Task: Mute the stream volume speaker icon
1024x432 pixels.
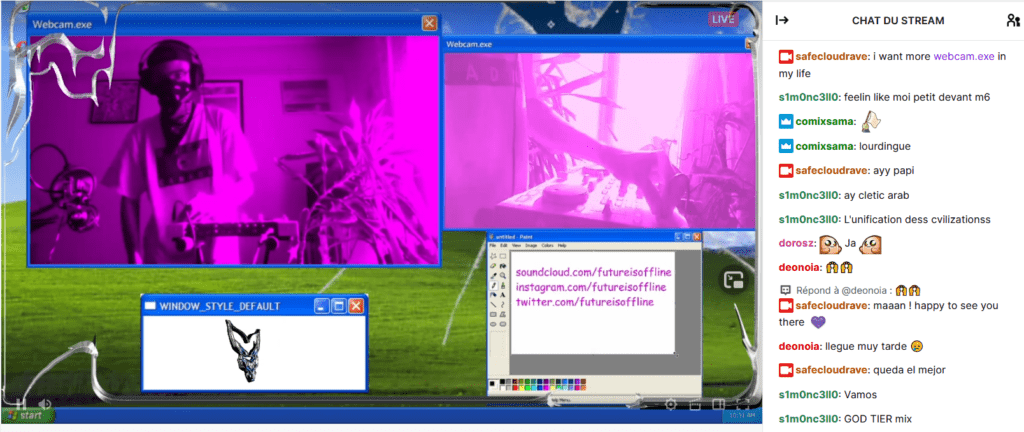Action: (x=44, y=404)
